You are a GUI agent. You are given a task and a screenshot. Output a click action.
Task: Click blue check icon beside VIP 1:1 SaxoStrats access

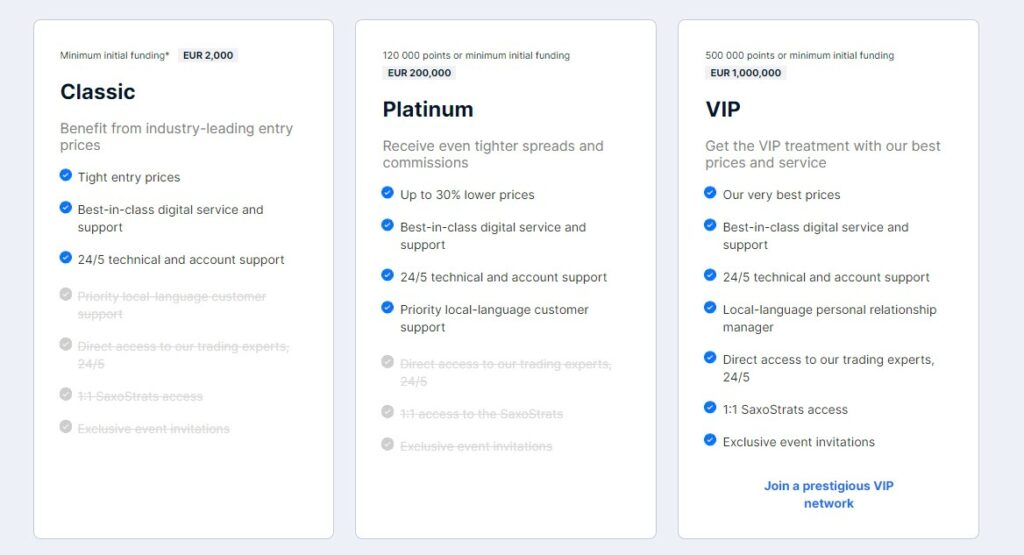[710, 407]
